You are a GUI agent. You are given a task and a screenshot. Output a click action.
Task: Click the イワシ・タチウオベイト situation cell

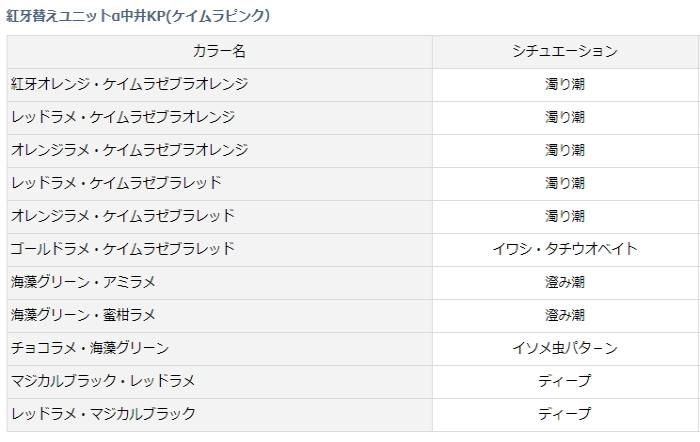click(x=564, y=249)
